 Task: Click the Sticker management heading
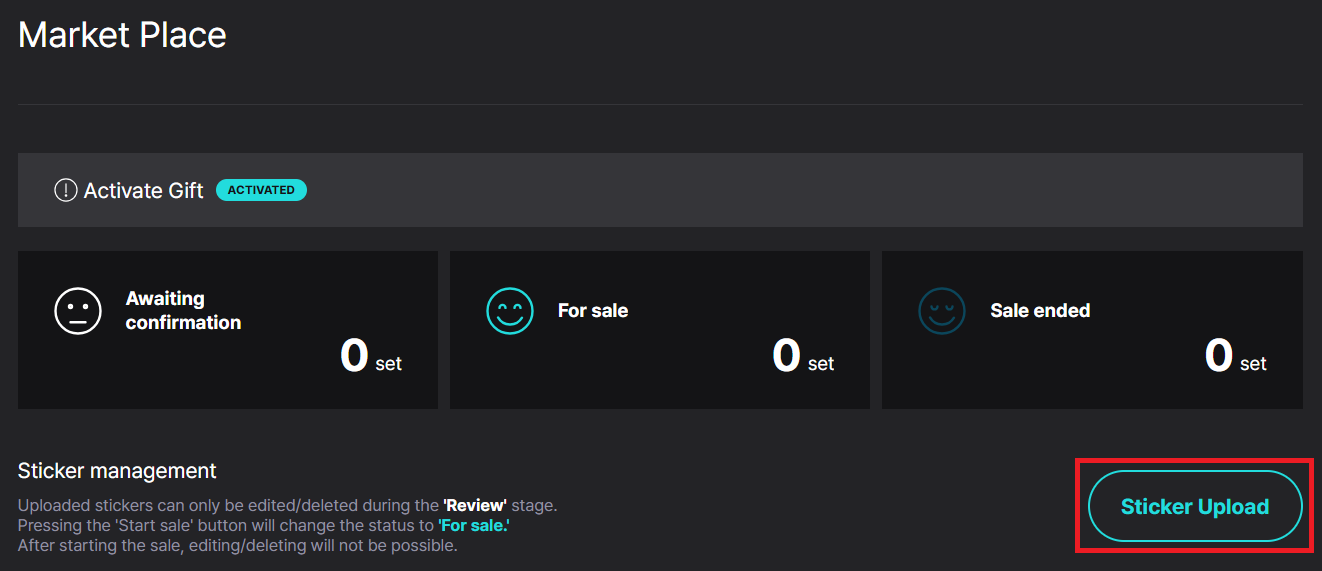pyautogui.click(x=117, y=470)
